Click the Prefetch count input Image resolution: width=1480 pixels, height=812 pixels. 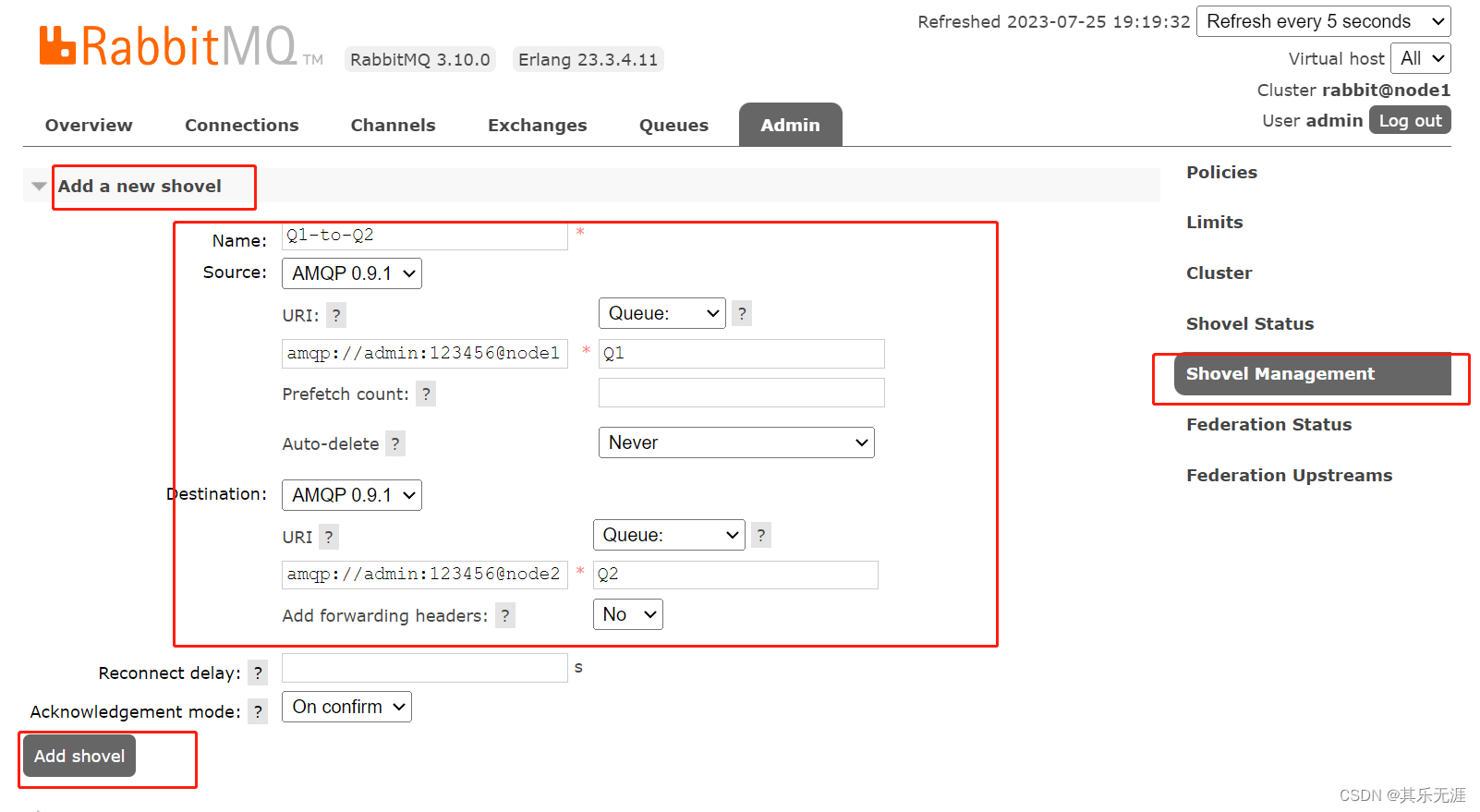[x=742, y=393]
